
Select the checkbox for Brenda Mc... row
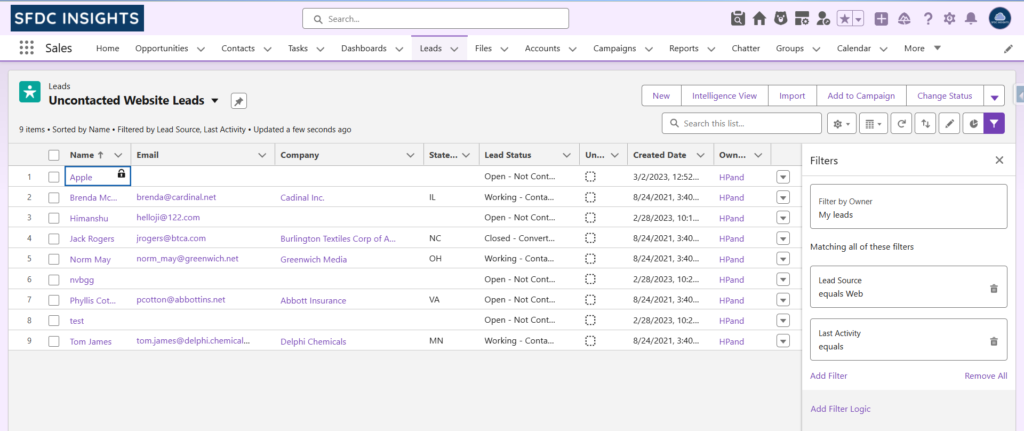tap(54, 197)
